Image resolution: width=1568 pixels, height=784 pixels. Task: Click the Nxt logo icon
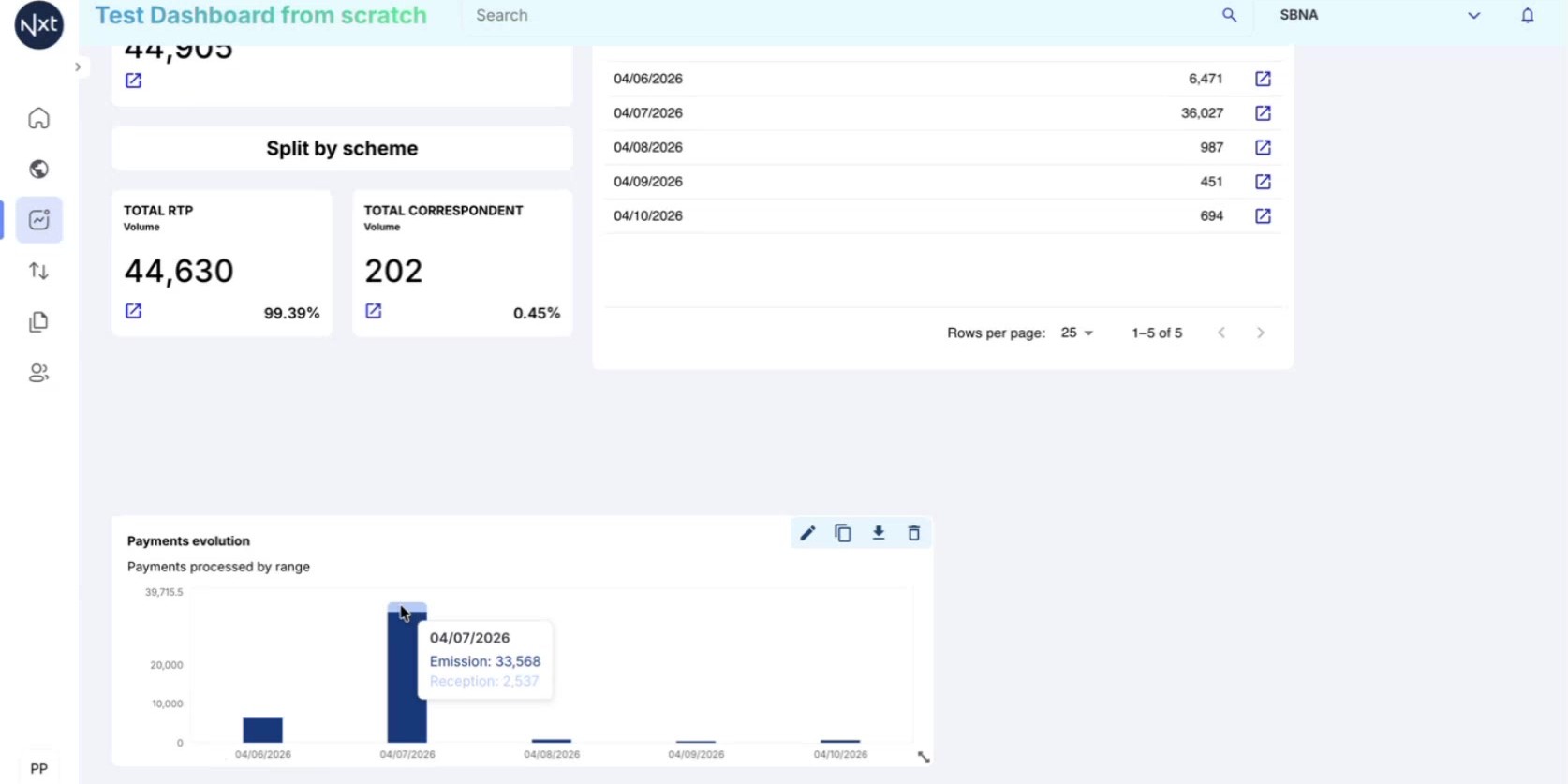[38, 24]
